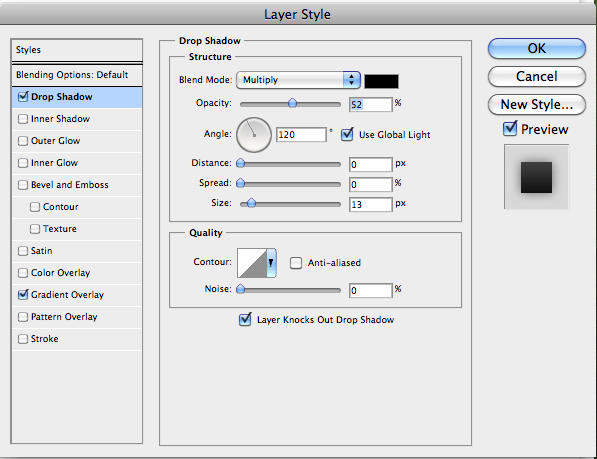Select the Gradient Overlay label
The width and height of the screenshot is (597, 459).
[x=67, y=295]
